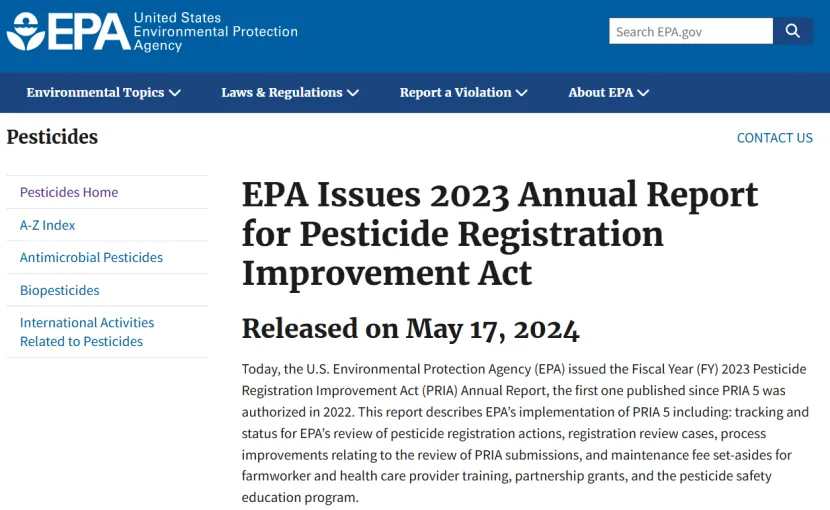Focus the Search EPA.gov field
This screenshot has width=830, height=510.
pyautogui.click(x=690, y=31)
